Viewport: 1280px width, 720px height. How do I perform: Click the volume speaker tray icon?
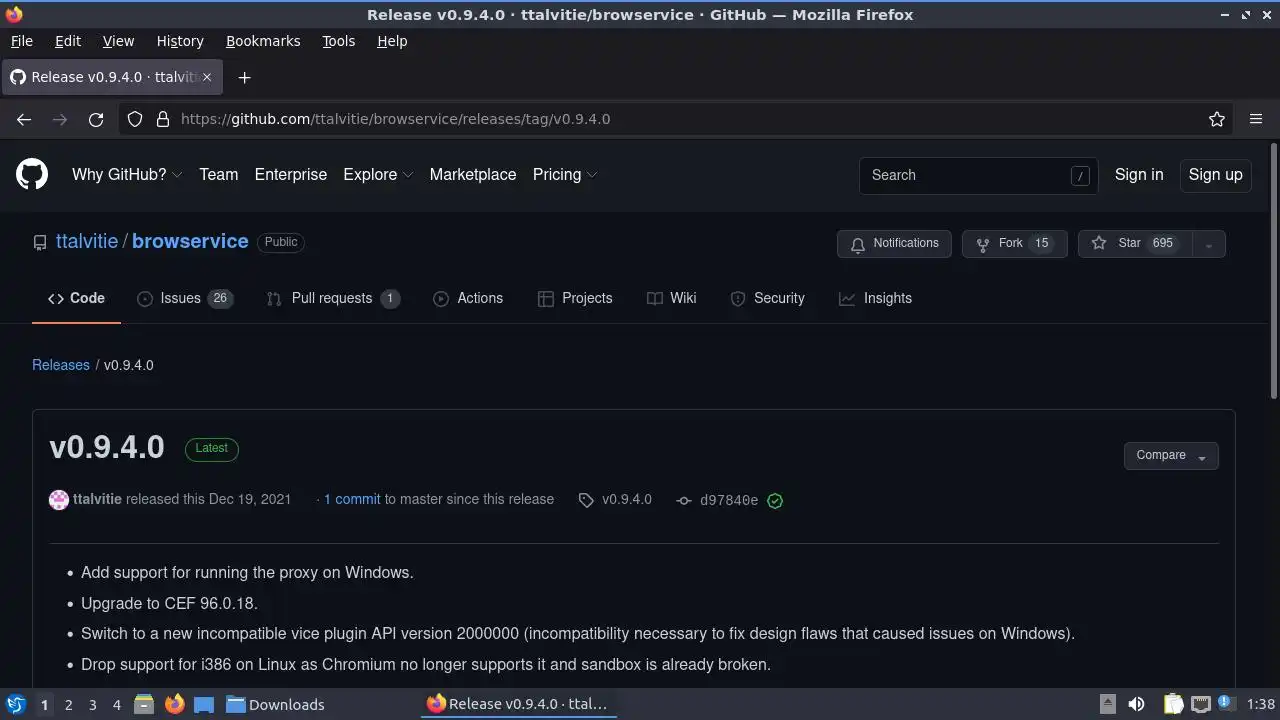[x=1136, y=704]
